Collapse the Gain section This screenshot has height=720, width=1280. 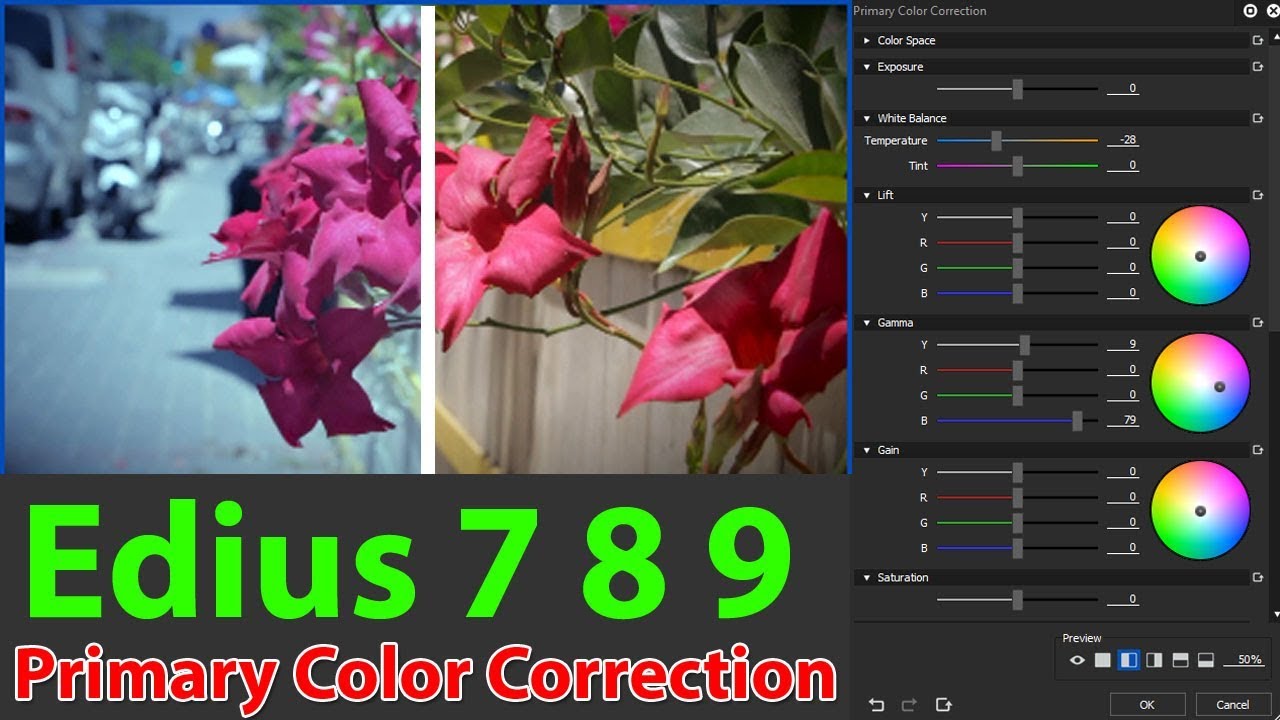click(867, 450)
